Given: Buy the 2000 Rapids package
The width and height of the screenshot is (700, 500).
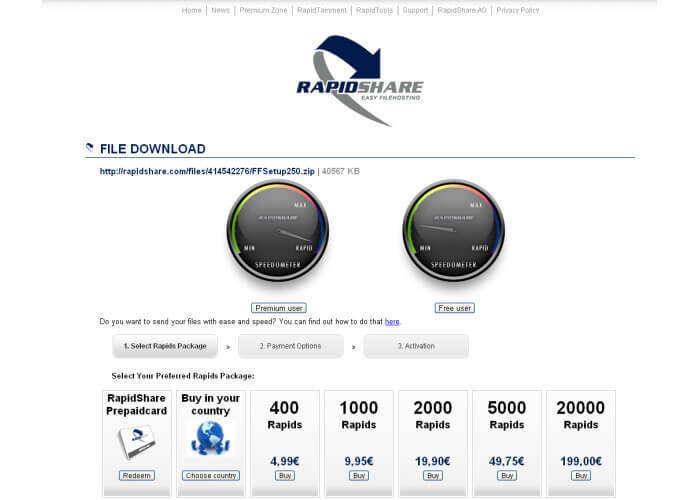Looking at the screenshot, I should tap(433, 475).
